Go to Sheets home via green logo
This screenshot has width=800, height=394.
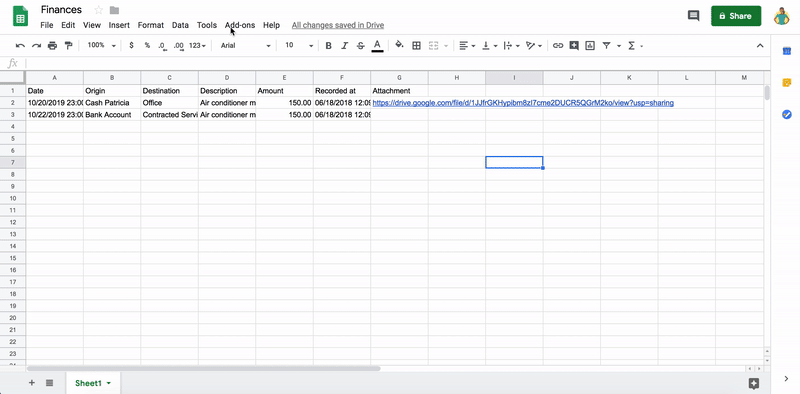[x=20, y=16]
